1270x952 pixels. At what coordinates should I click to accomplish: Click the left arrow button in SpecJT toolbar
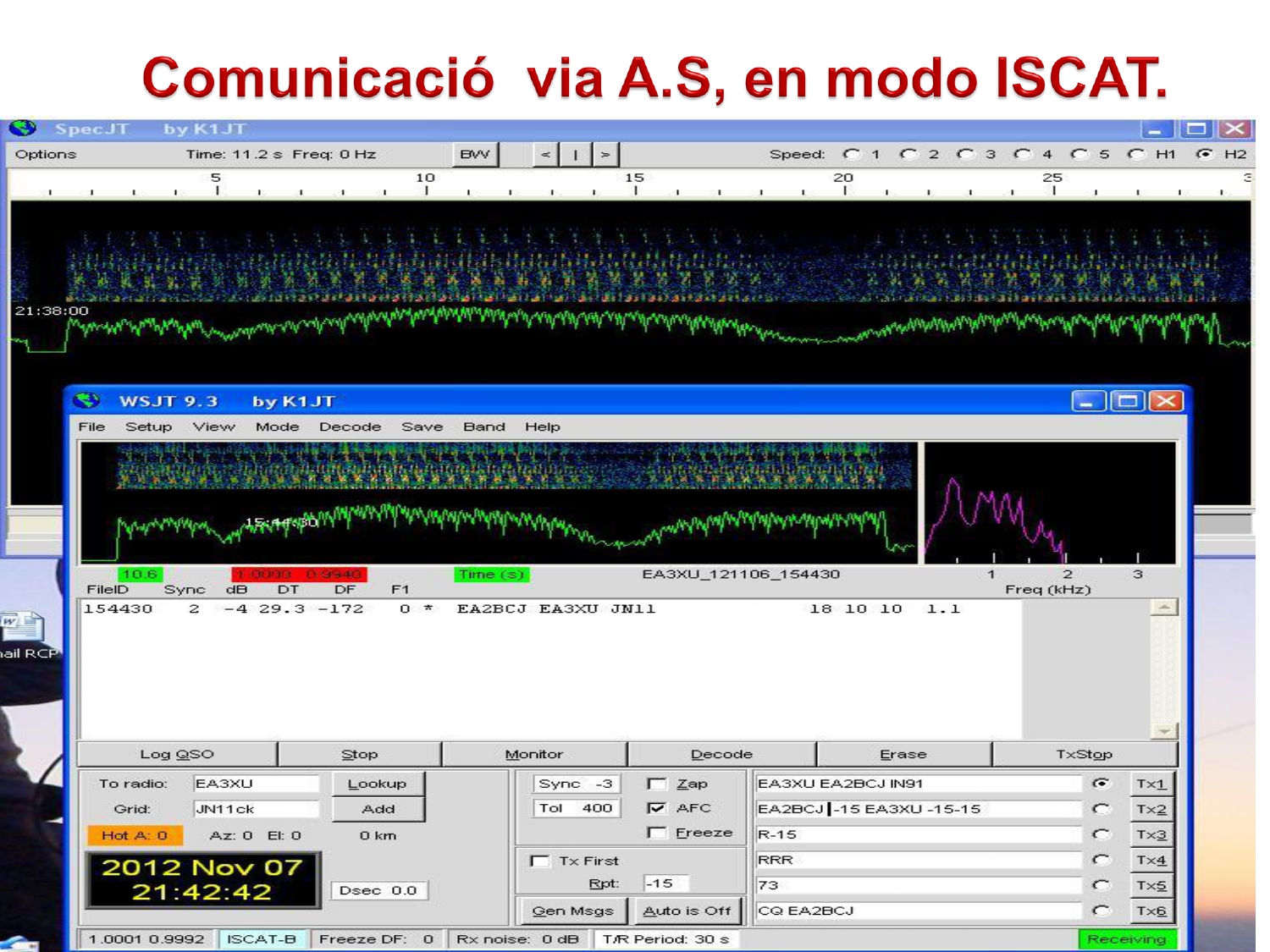point(545,154)
